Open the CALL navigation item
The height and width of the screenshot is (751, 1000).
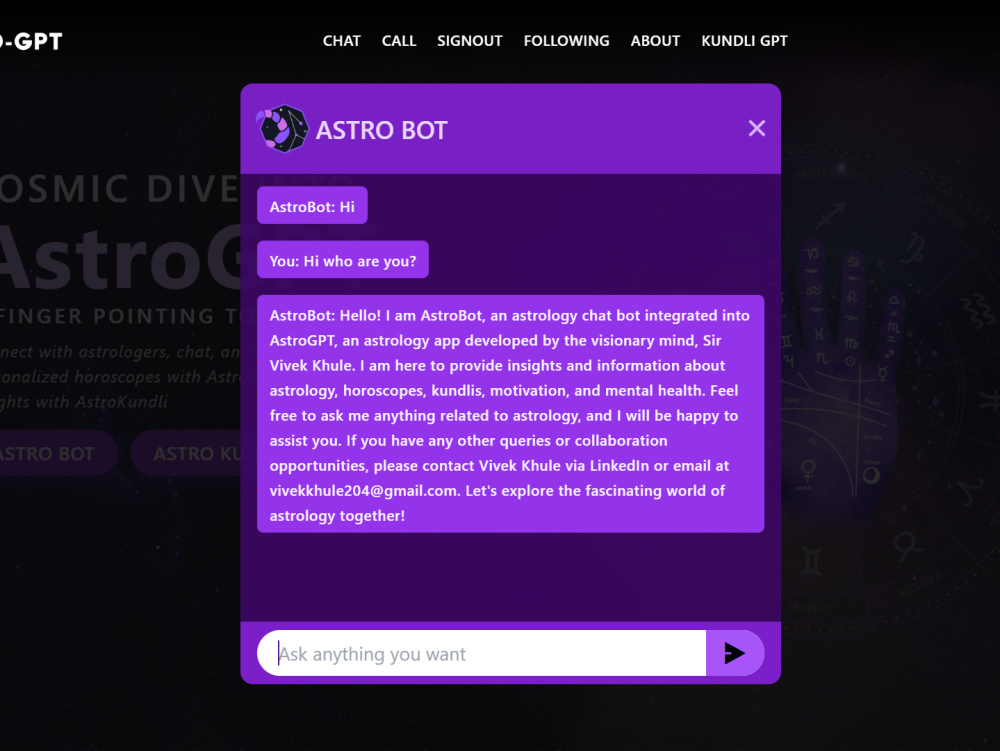pyautogui.click(x=399, y=41)
